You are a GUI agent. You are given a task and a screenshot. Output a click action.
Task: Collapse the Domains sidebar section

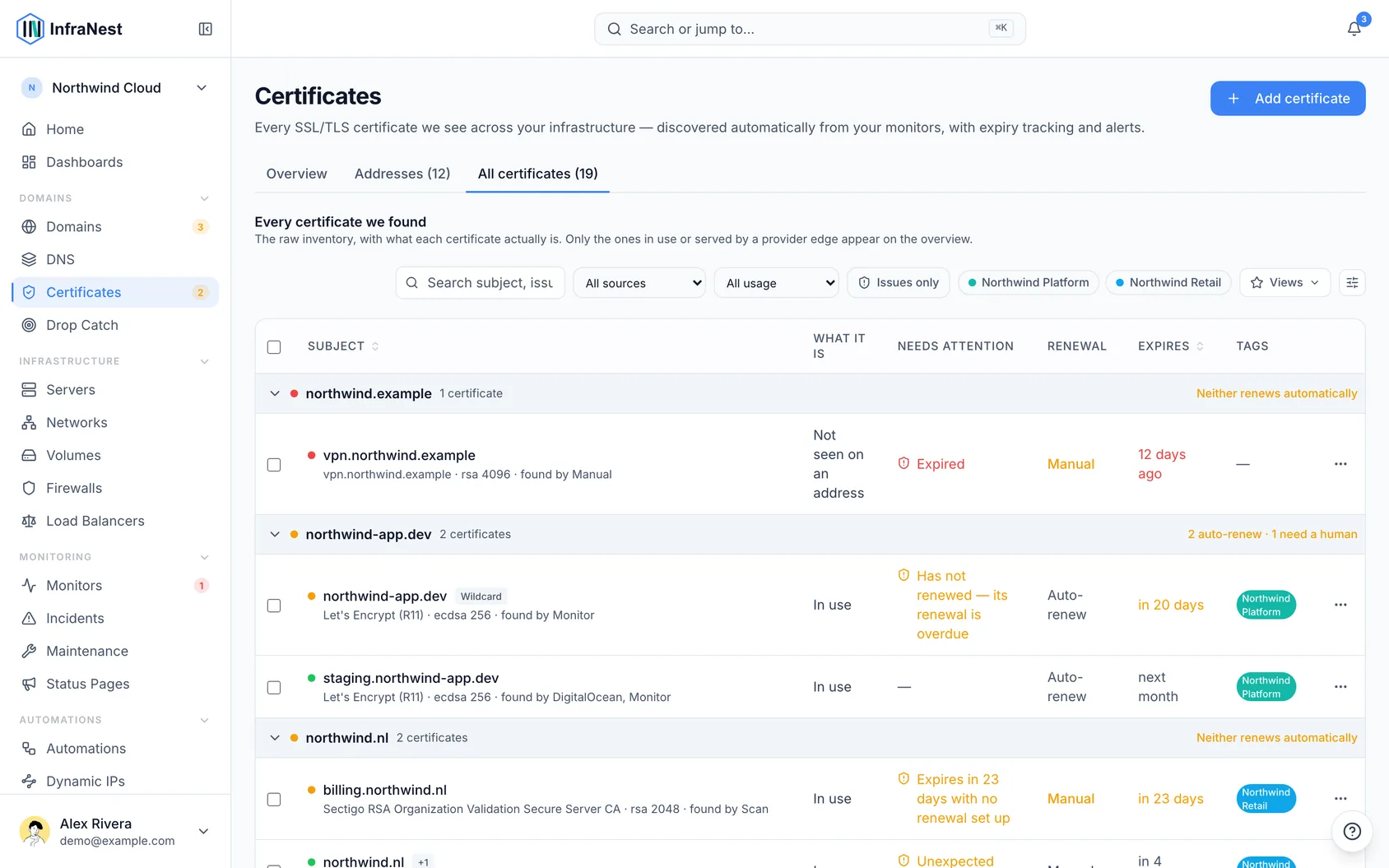point(204,198)
